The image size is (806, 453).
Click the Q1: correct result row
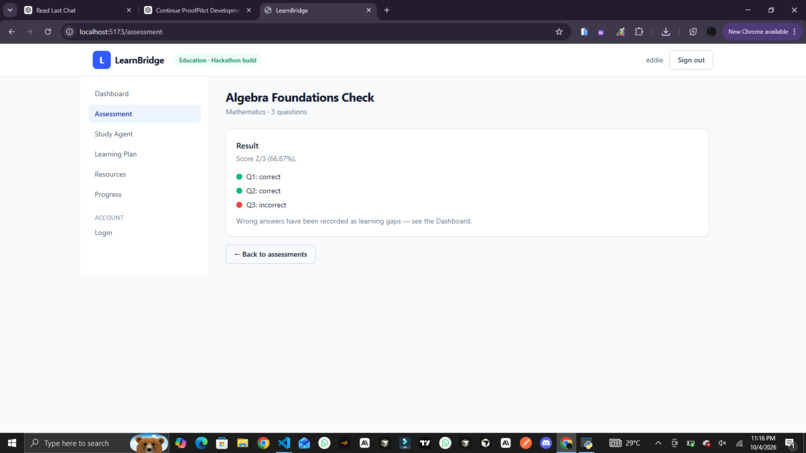tap(259, 176)
